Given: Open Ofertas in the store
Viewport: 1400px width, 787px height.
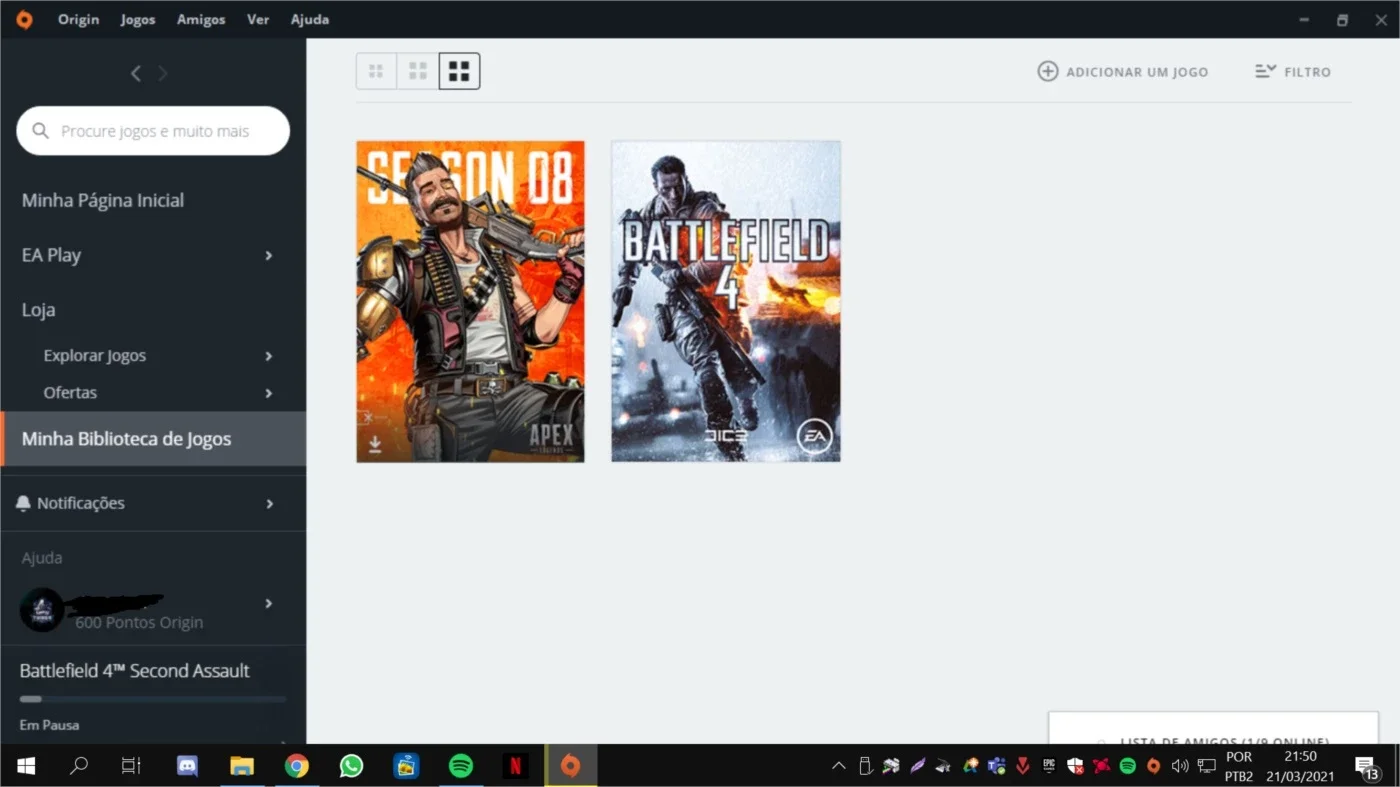Looking at the screenshot, I should click(x=70, y=393).
